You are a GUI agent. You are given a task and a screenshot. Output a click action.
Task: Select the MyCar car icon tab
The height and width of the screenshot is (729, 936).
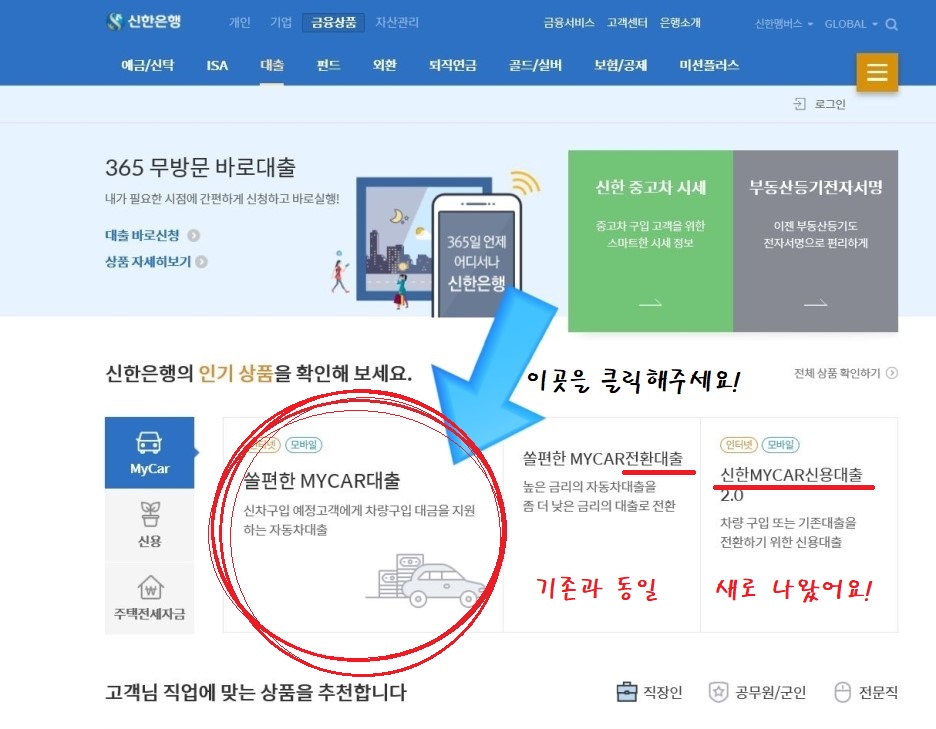coord(149,453)
